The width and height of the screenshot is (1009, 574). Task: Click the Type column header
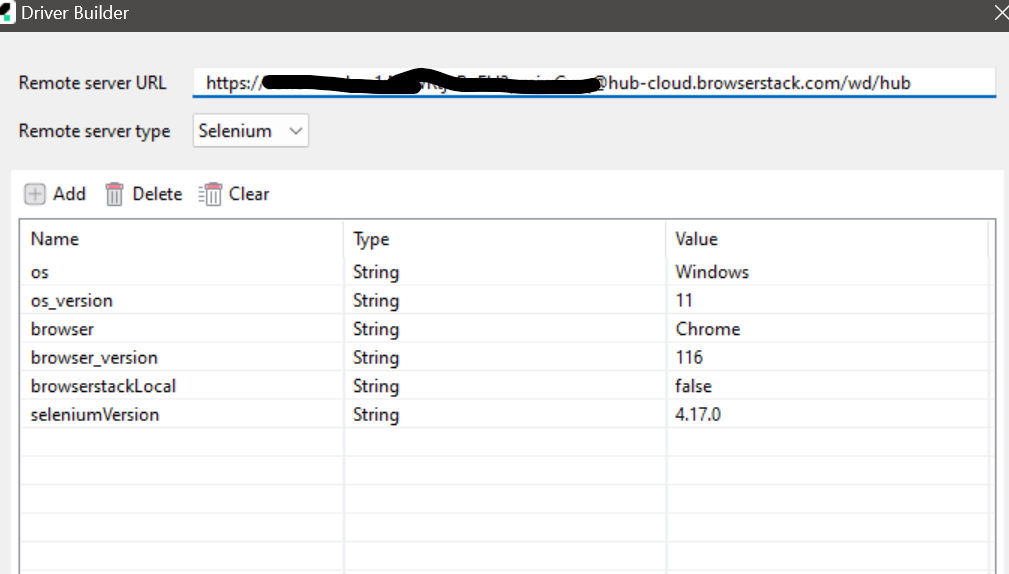tap(371, 239)
